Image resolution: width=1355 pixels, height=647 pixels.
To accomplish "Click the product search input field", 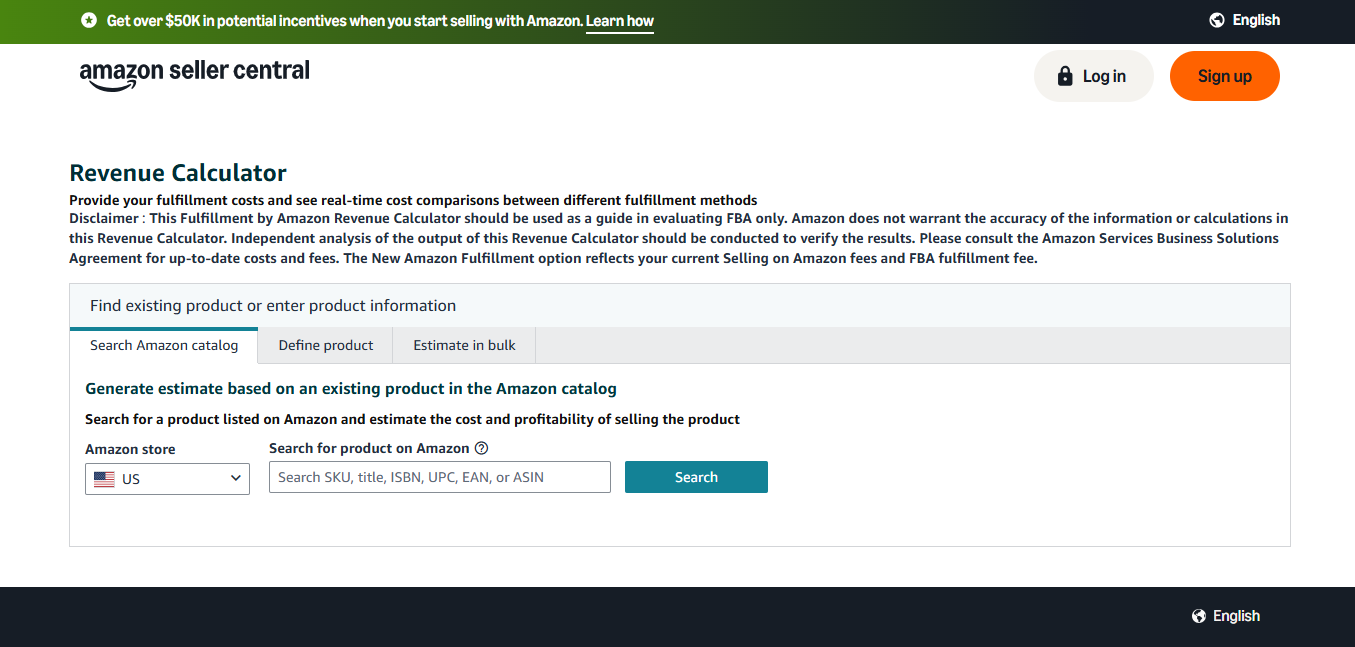I will click(439, 477).
